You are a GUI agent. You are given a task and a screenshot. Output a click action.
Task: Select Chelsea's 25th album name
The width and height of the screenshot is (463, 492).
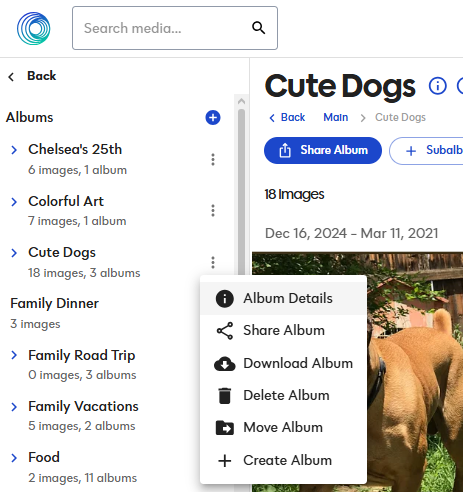click(75, 149)
